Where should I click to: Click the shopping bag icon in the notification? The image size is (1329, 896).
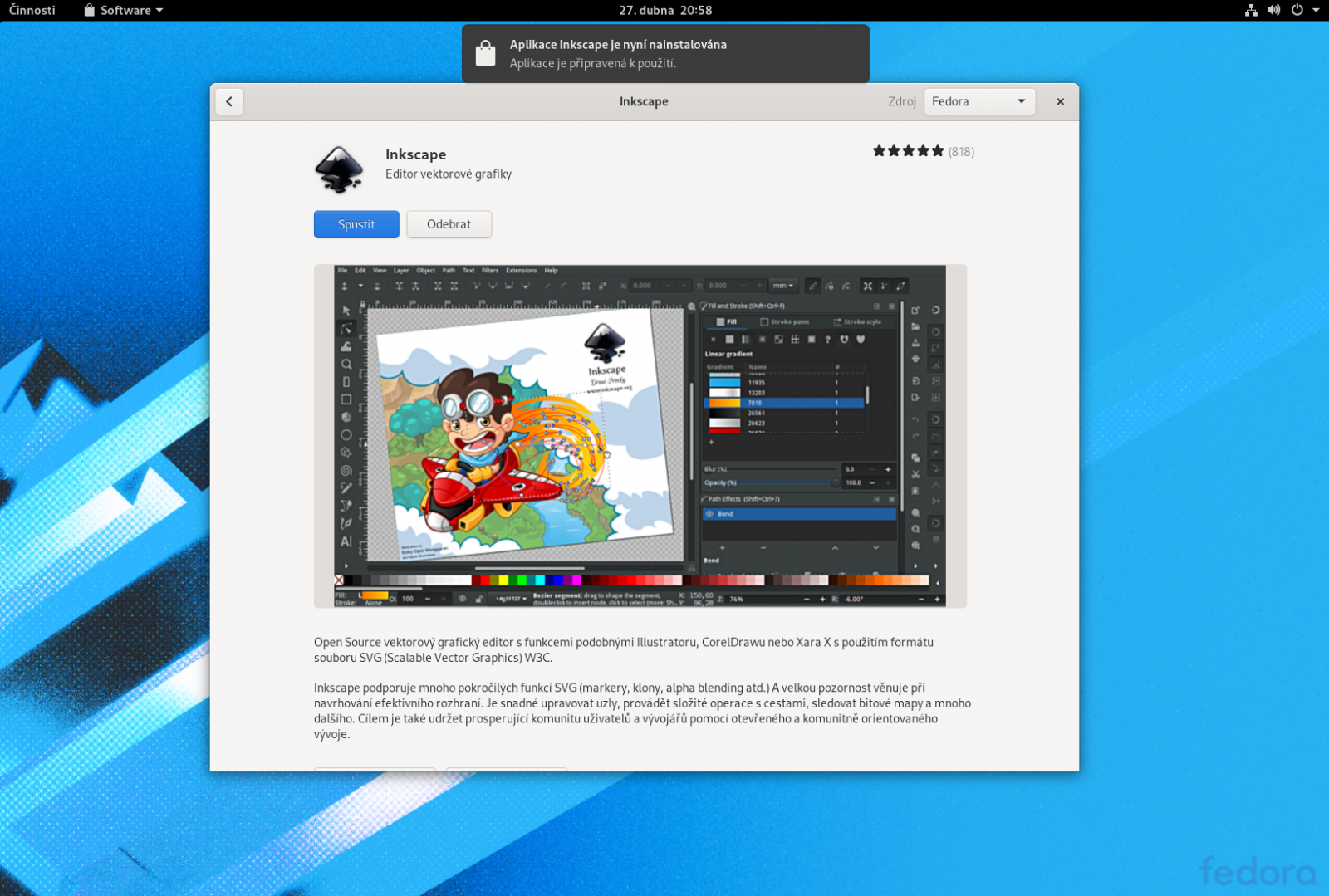(486, 53)
